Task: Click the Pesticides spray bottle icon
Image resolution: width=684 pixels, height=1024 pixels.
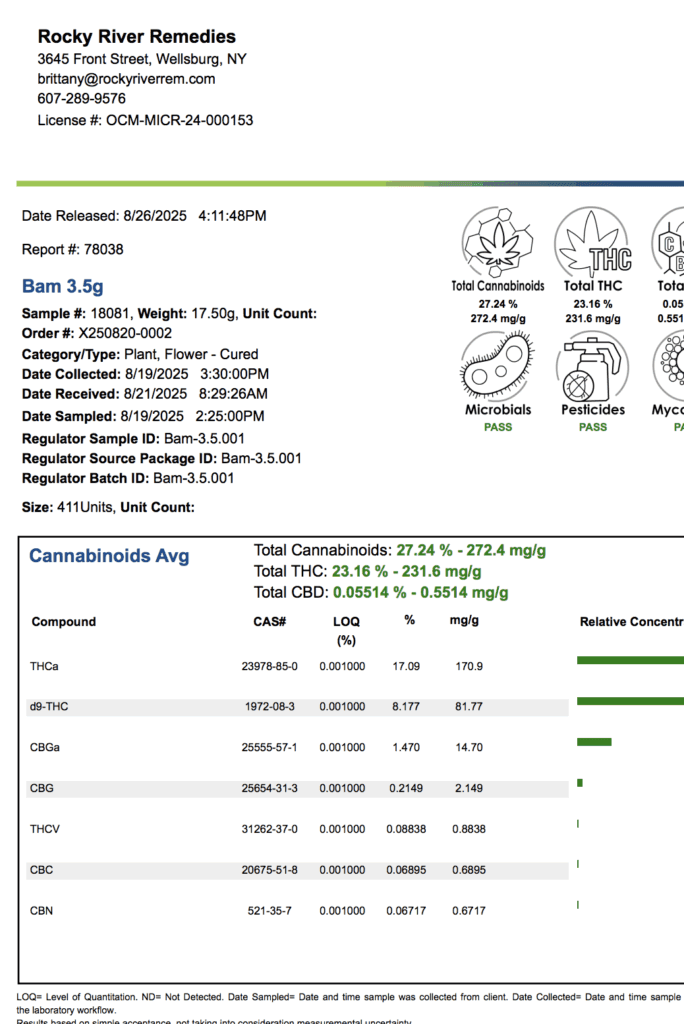Action: [x=593, y=365]
